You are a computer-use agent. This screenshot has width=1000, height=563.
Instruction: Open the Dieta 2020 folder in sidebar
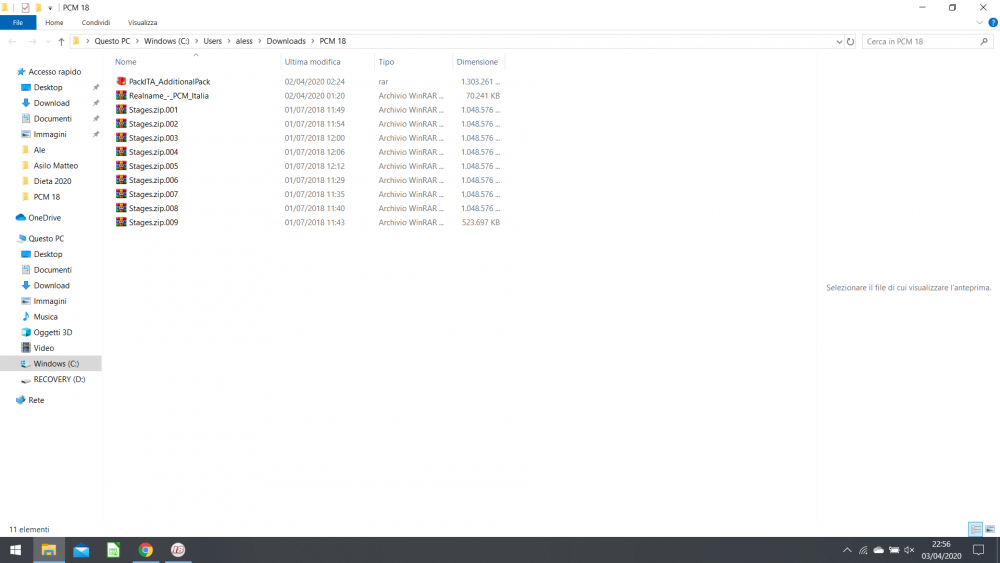click(52, 181)
